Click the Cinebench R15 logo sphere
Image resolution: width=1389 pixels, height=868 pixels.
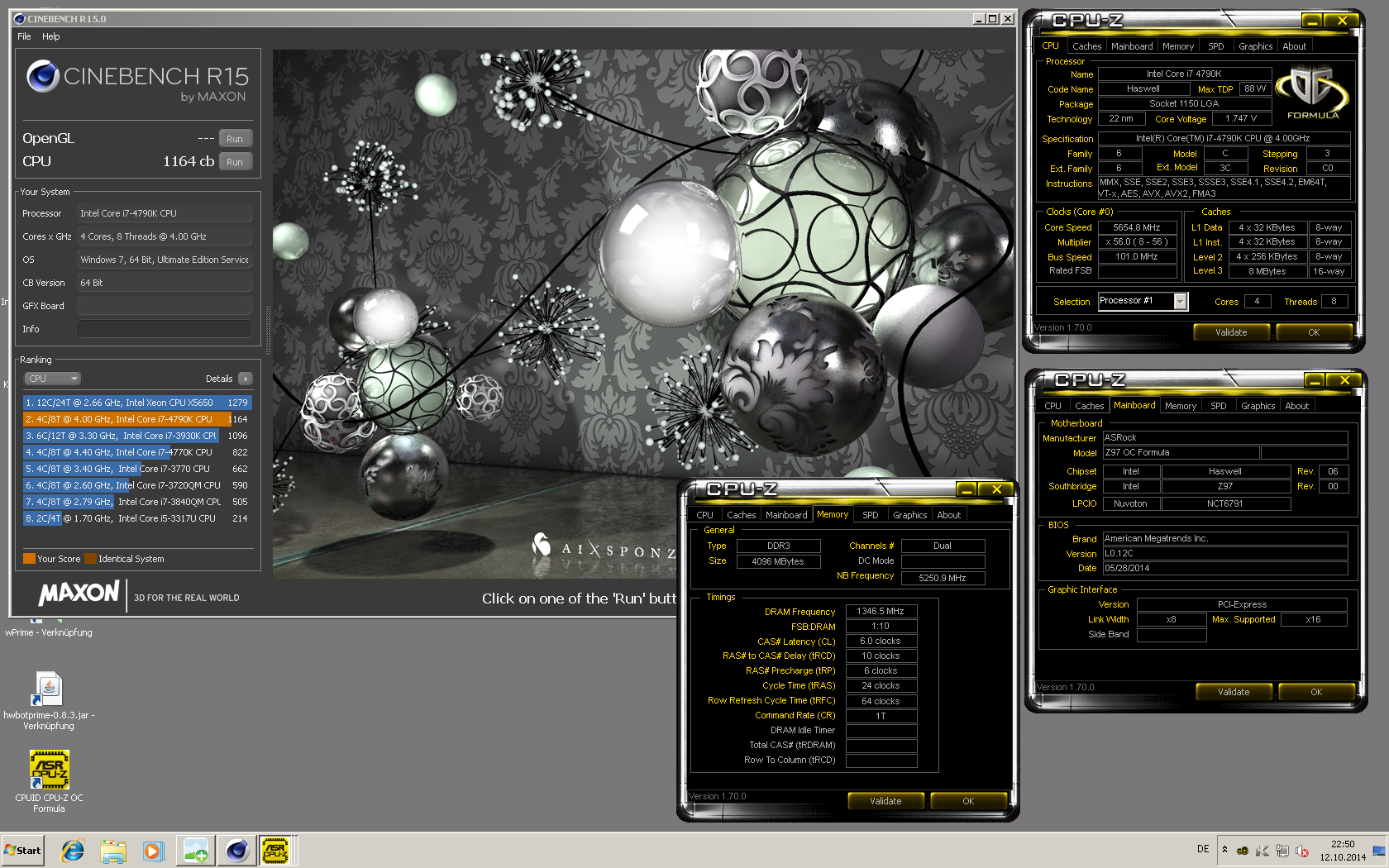pos(43,77)
